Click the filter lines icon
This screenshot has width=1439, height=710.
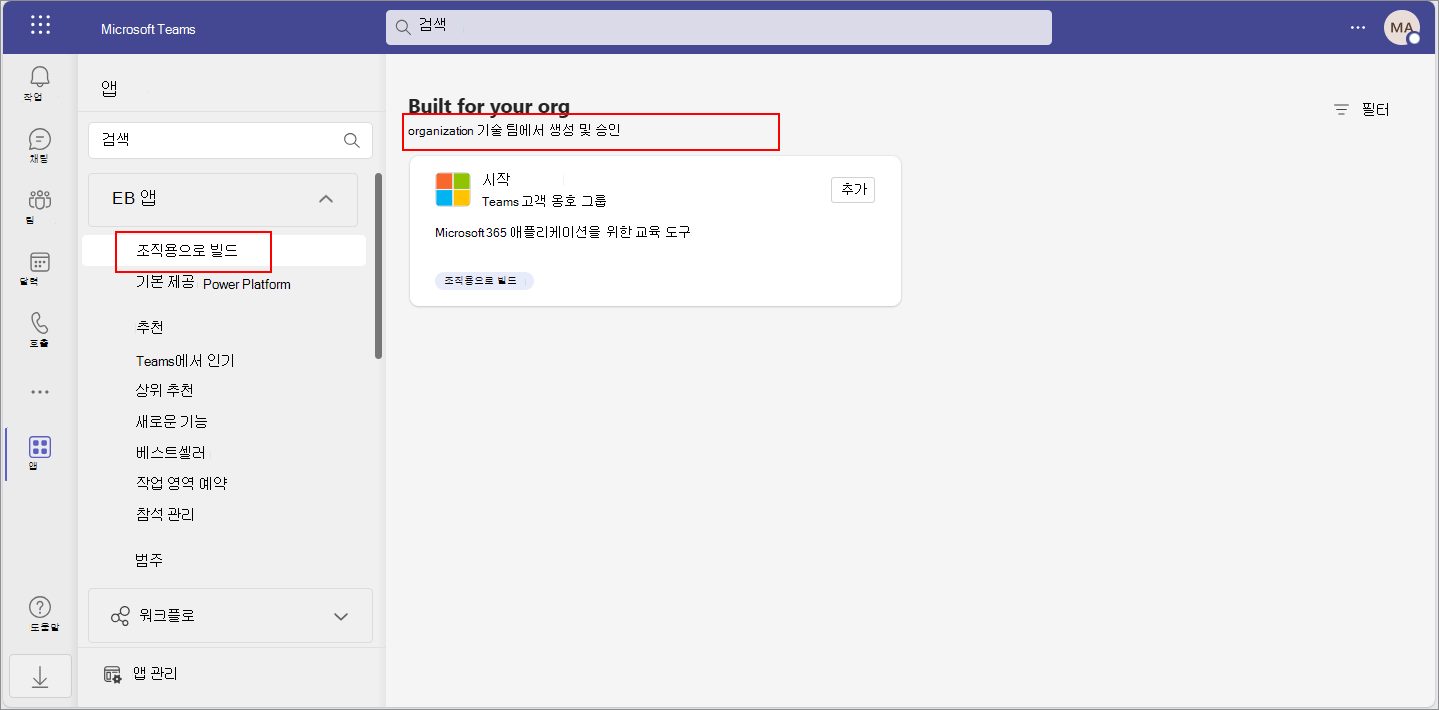point(1342,110)
